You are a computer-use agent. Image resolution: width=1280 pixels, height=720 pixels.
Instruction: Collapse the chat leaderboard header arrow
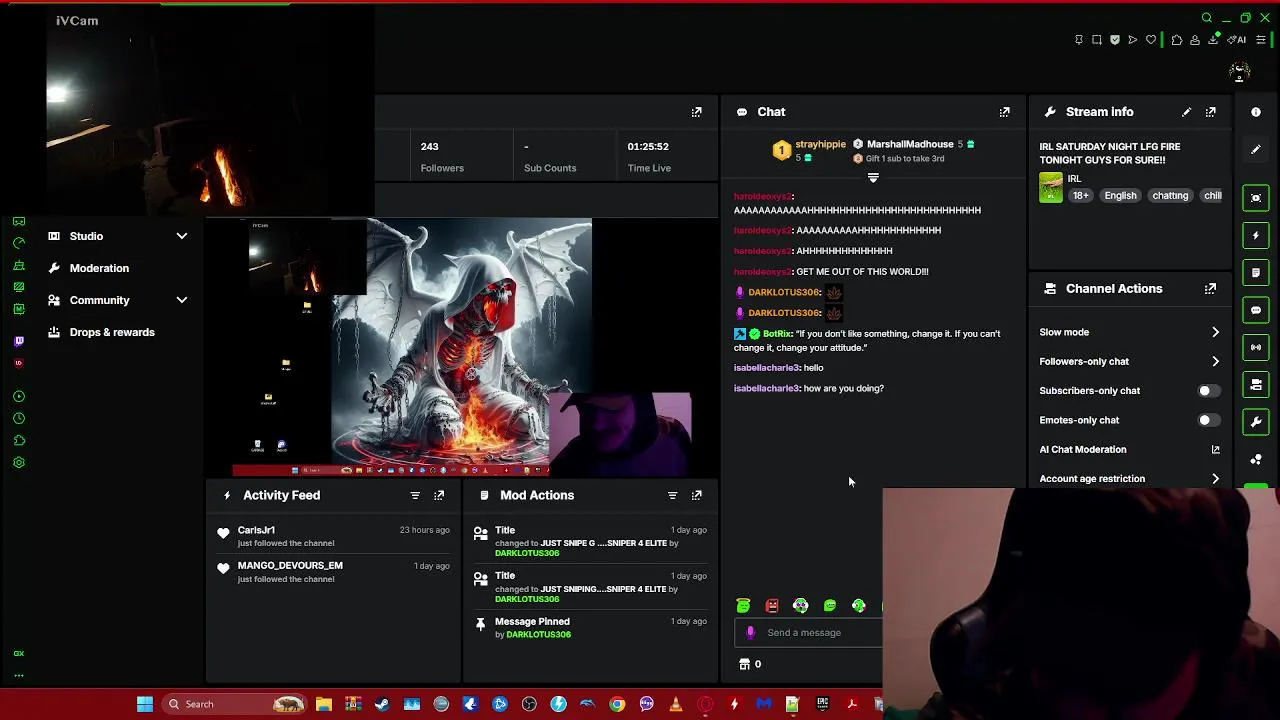coord(873,178)
